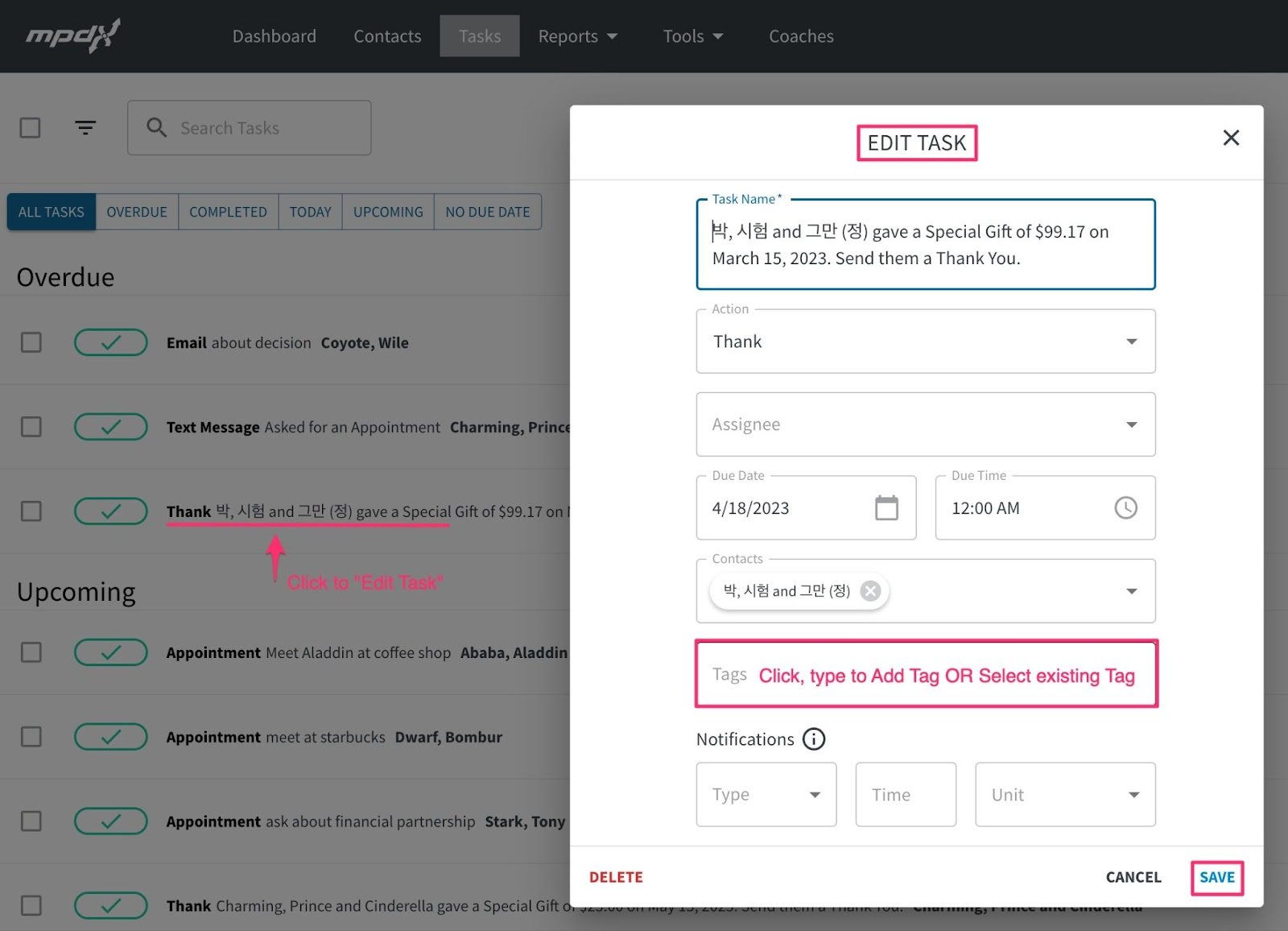Viewport: 1288px width, 931px height.
Task: Check the Thank Charming, Prince task
Action: pyautogui.click(x=31, y=906)
